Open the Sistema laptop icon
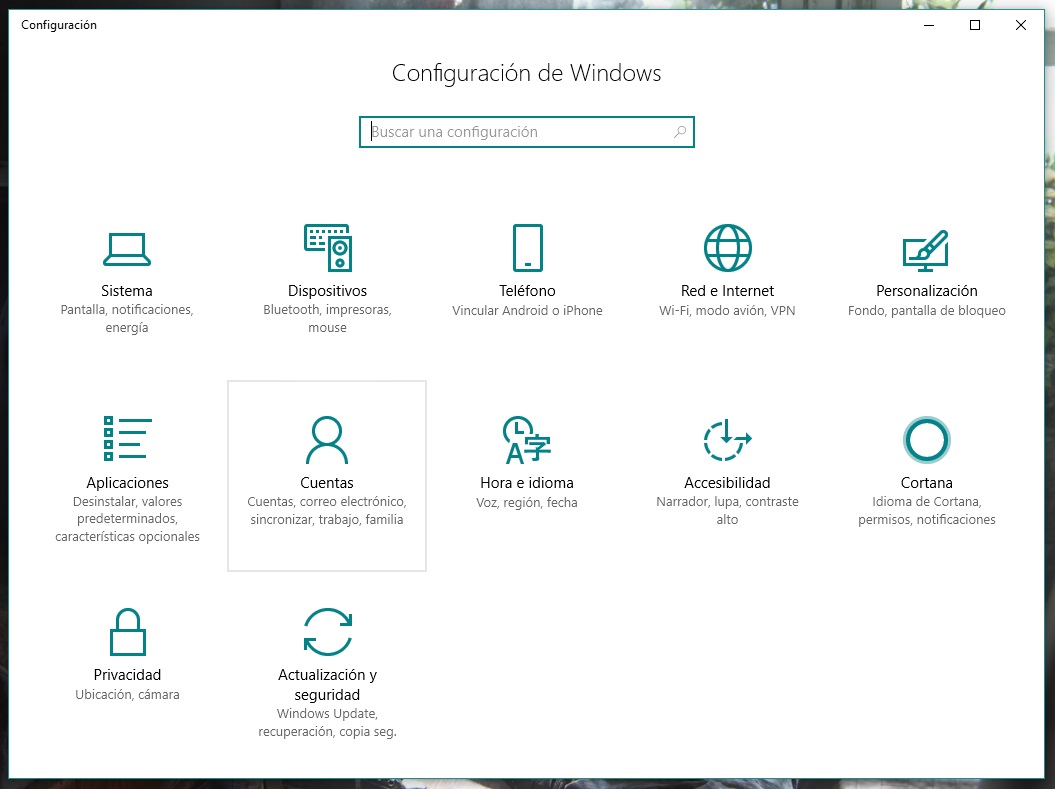This screenshot has height=789, width=1055. pos(126,250)
